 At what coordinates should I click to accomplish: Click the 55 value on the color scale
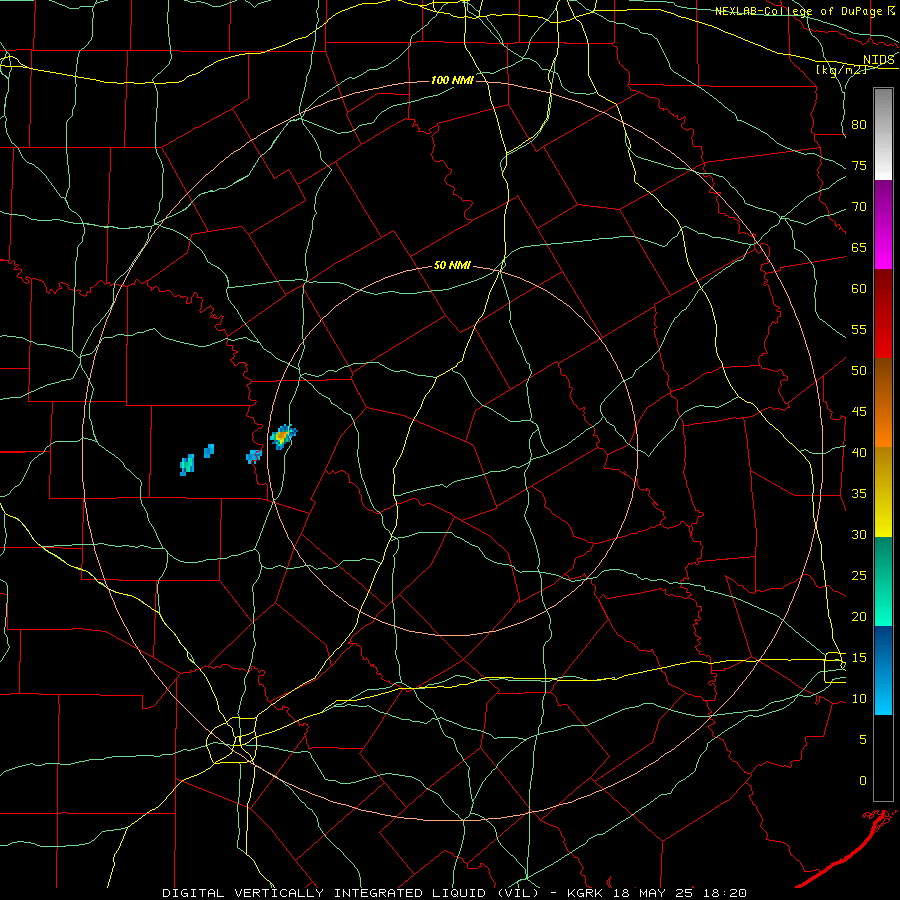tap(859, 329)
